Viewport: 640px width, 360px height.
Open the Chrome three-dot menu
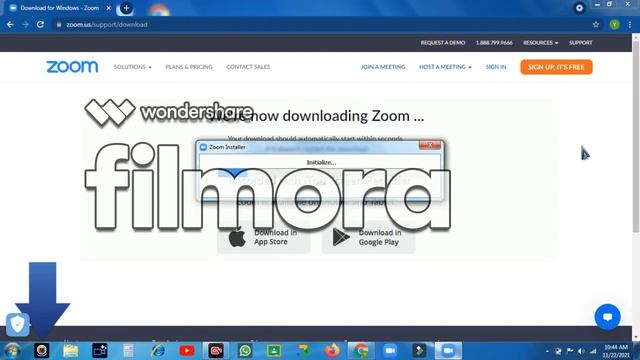click(x=630, y=24)
